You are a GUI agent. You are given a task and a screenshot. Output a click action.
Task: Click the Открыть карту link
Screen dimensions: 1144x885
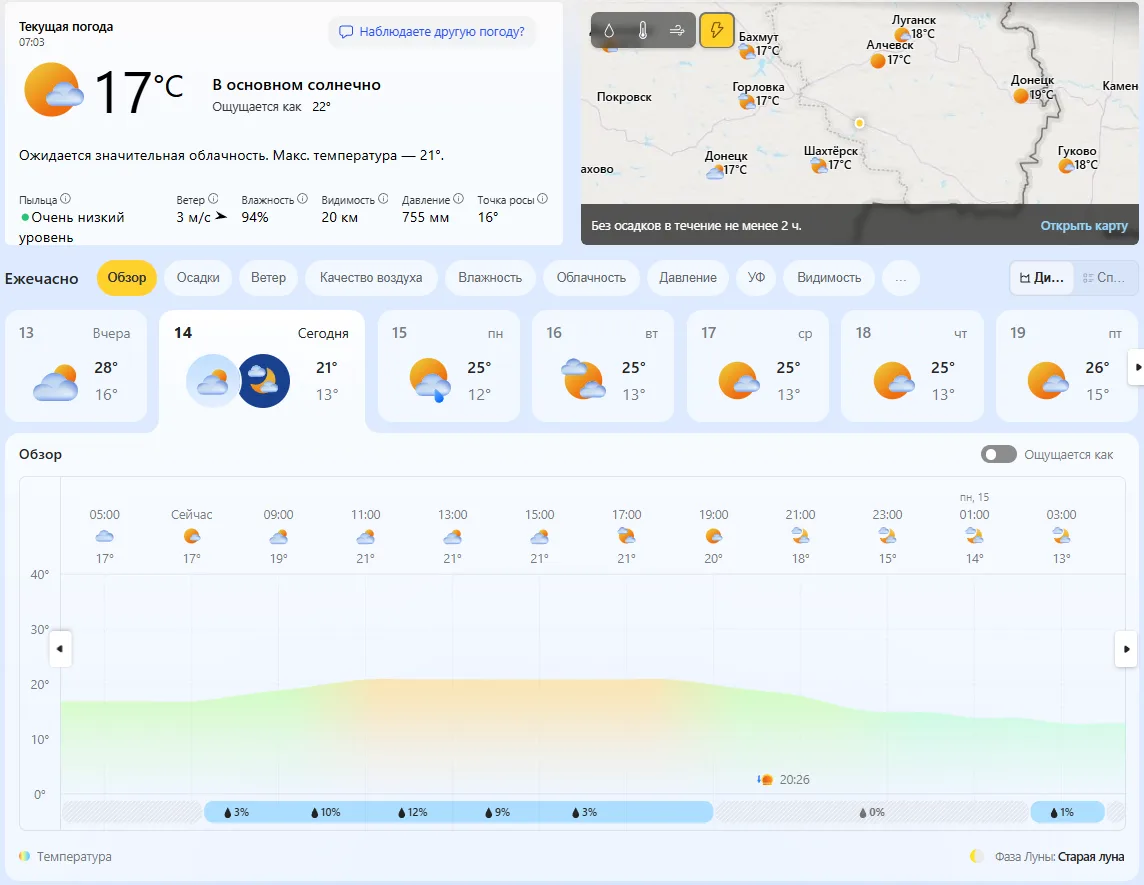[x=1083, y=225]
